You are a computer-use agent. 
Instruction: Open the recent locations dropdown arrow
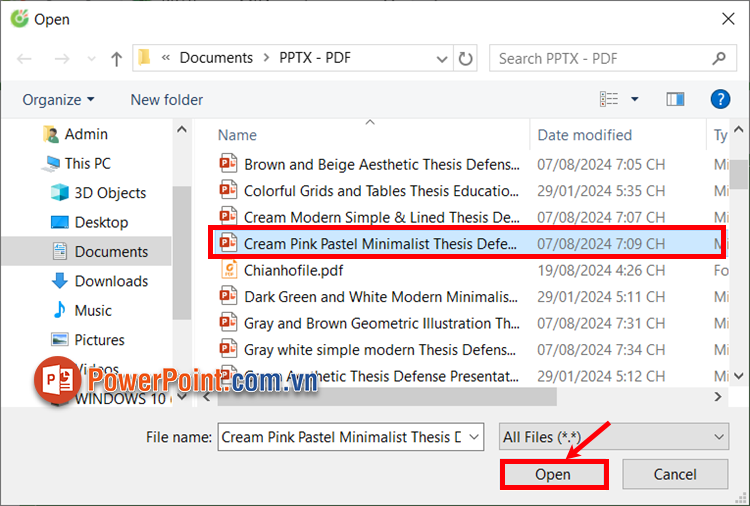pyautogui.click(x=91, y=59)
